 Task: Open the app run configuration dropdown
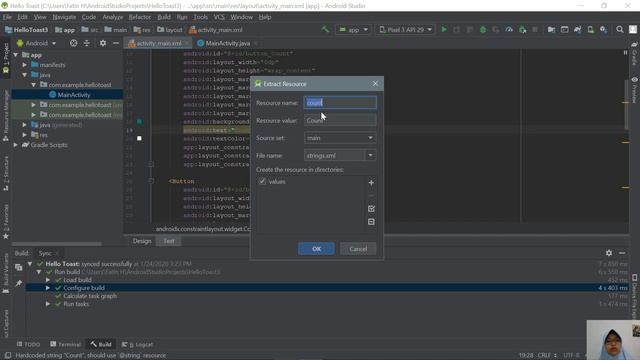pyautogui.click(x=353, y=29)
